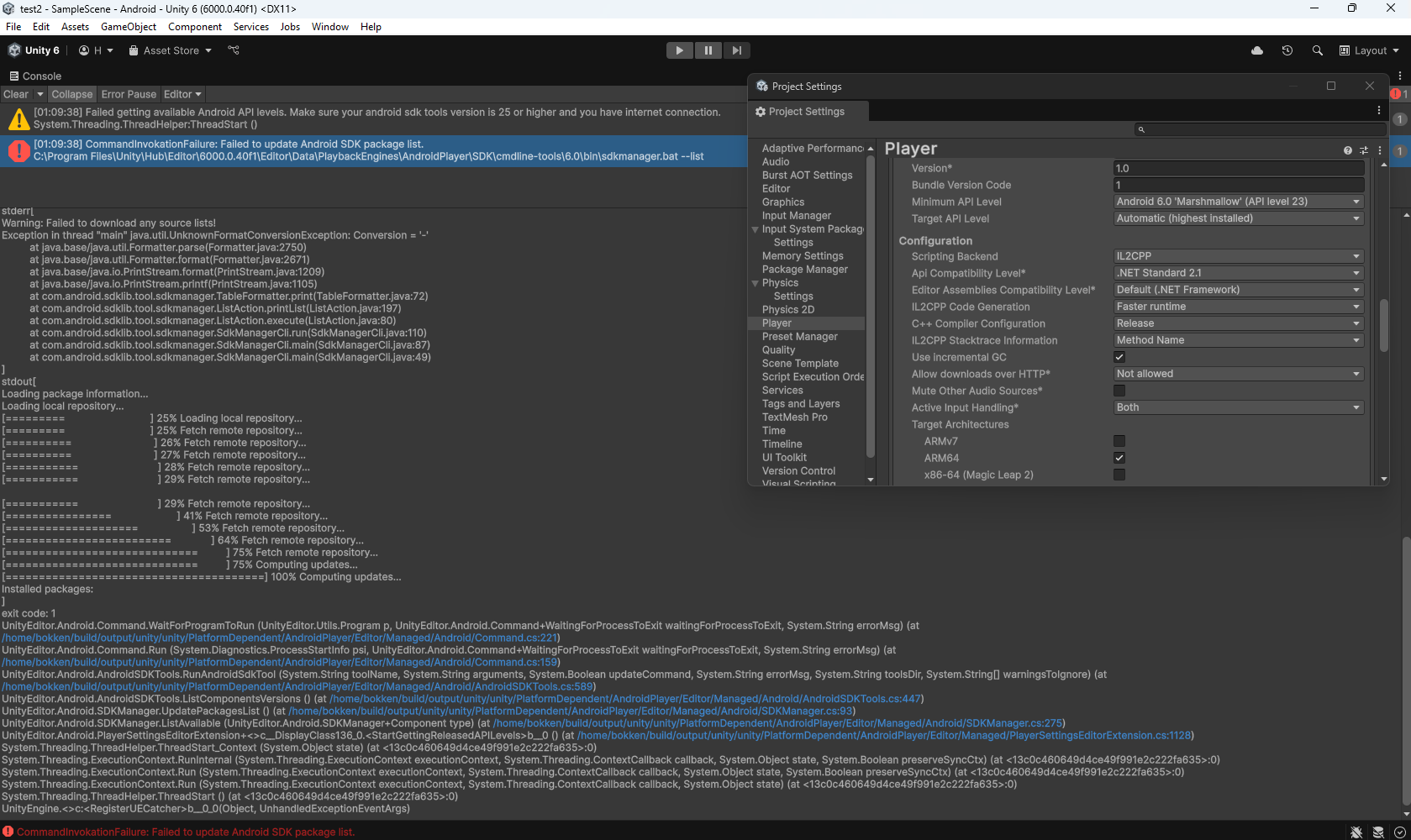Image resolution: width=1411 pixels, height=840 pixels.
Task: Open the Assets menu
Action: (75, 27)
